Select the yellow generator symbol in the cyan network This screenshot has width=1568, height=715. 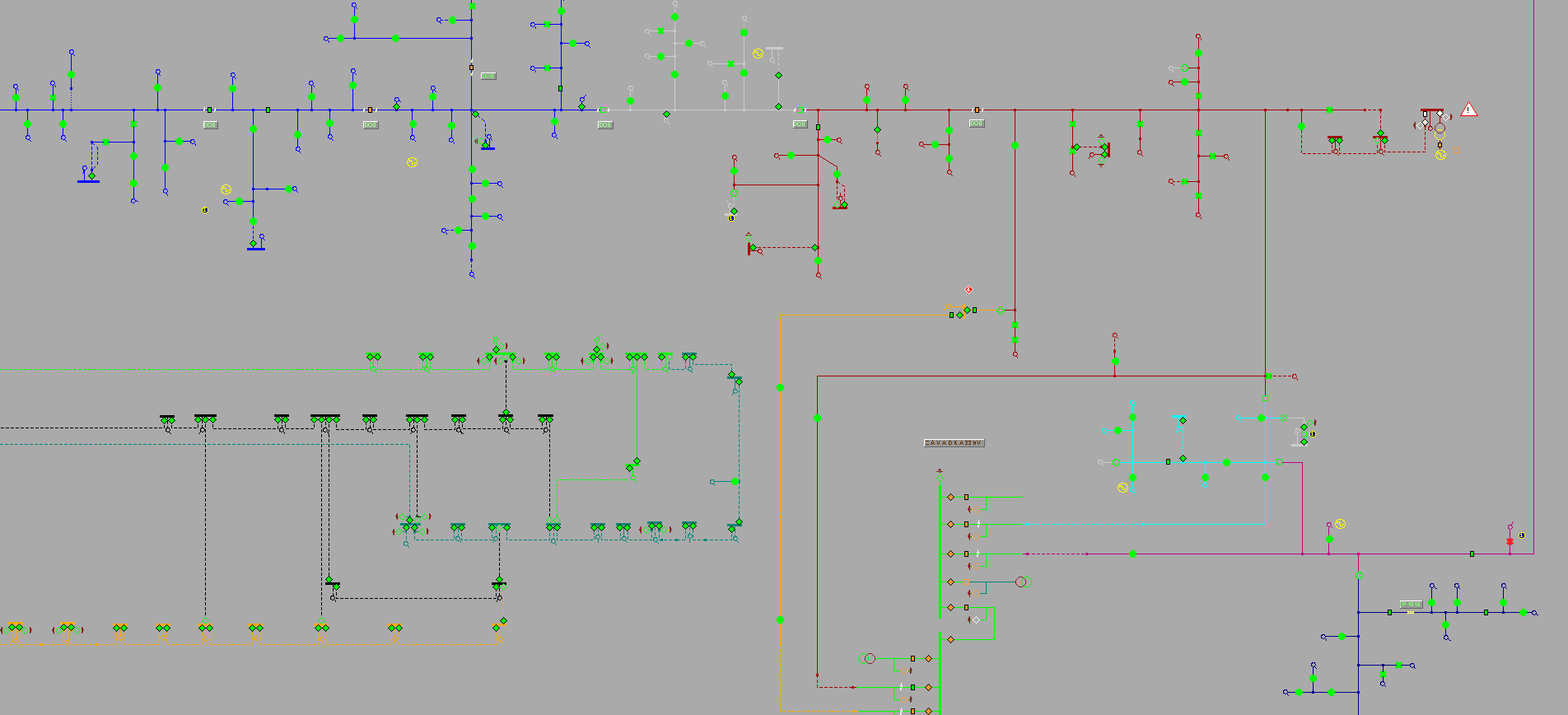pyautogui.click(x=1122, y=488)
